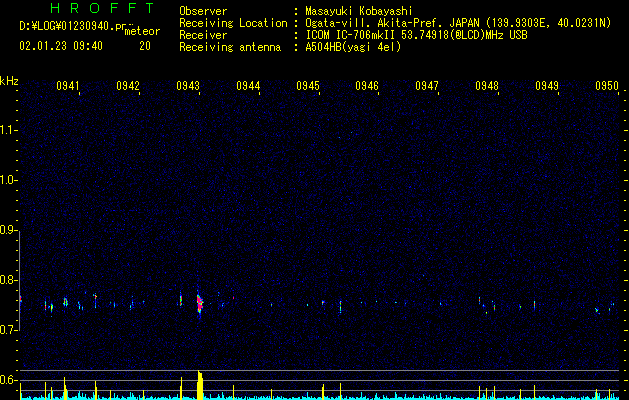Click the 'Receiving antenna' label
Screen dimensions: 629x400
point(230,47)
